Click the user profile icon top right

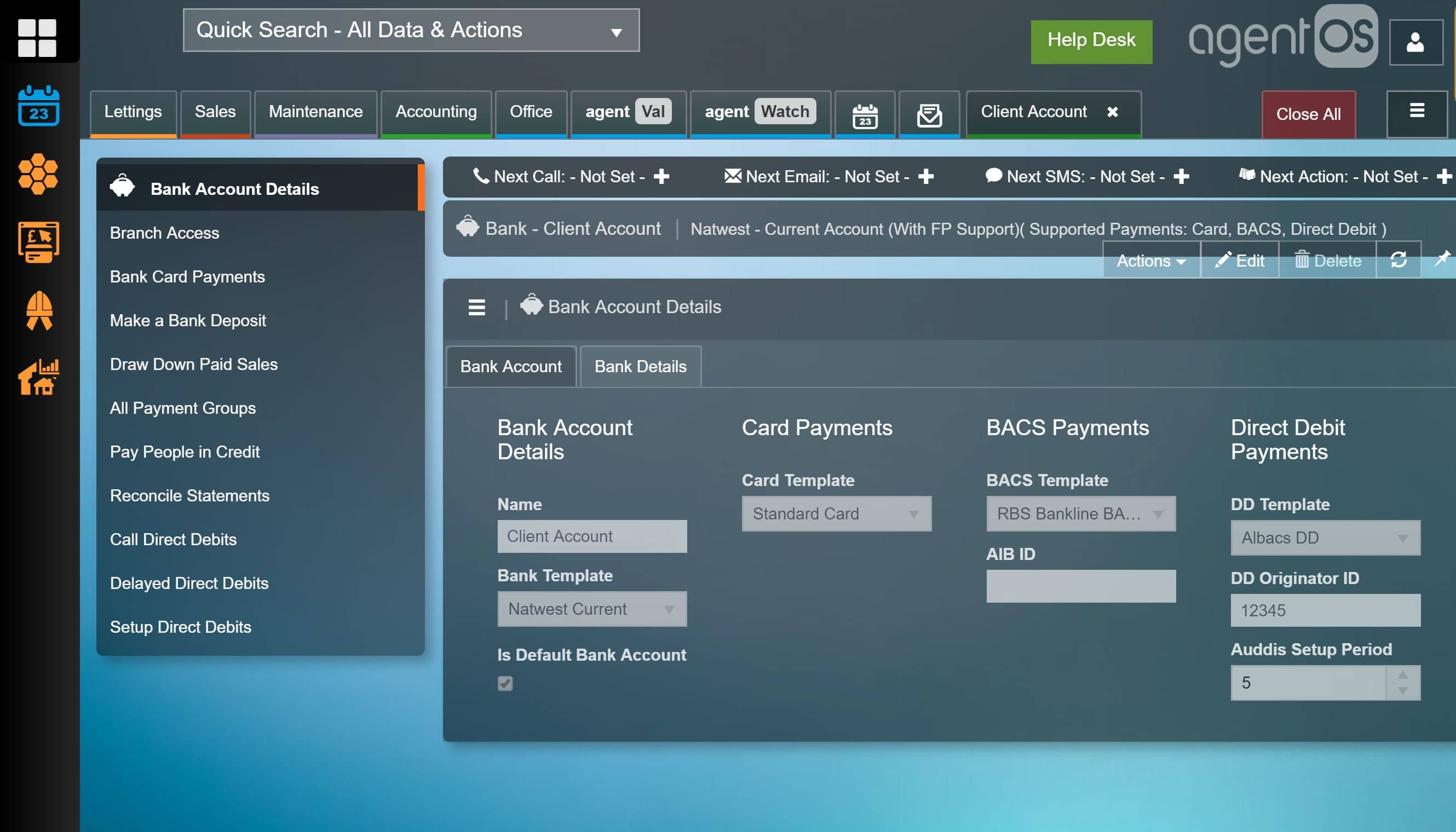[1415, 42]
